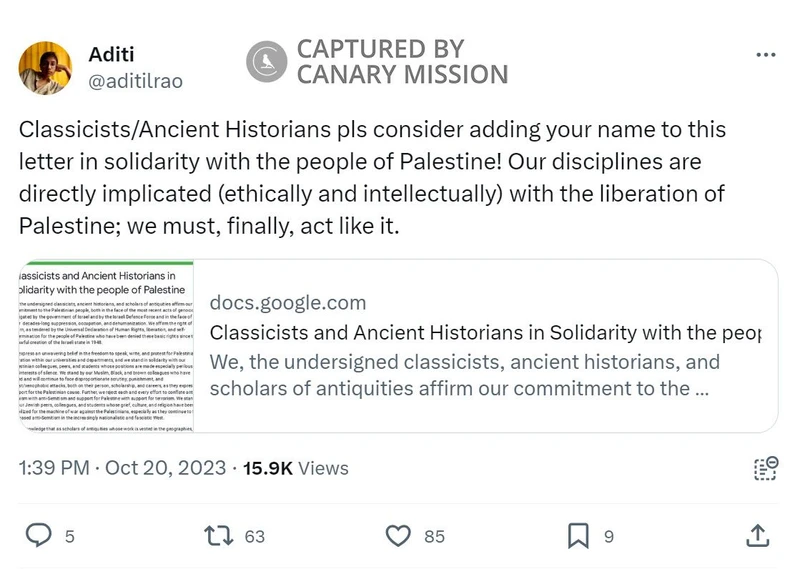Click the reply speech bubble icon
Viewport: 800px width, 569px height.
tap(37, 536)
